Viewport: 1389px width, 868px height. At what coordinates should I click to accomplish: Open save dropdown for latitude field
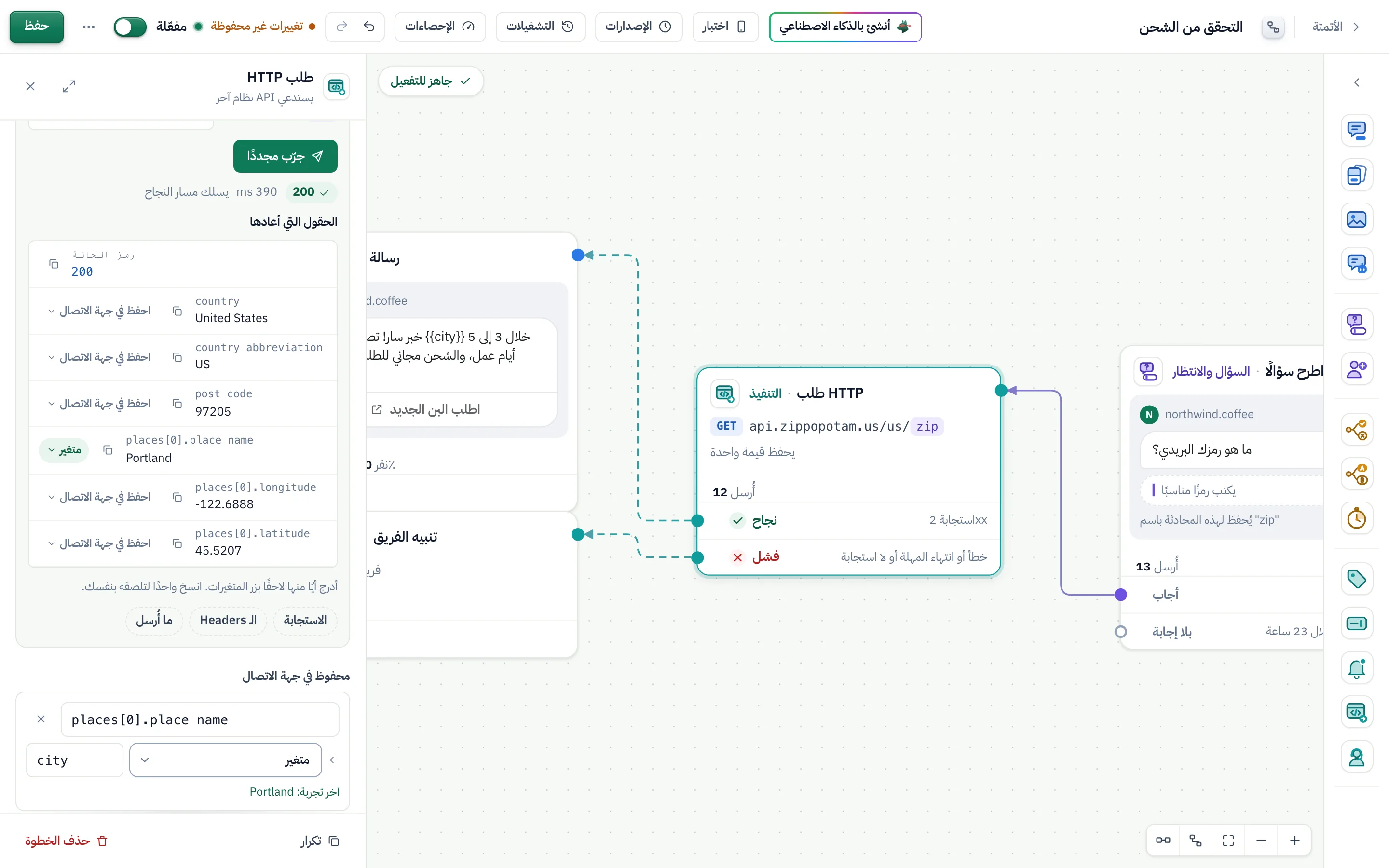[x=99, y=543]
